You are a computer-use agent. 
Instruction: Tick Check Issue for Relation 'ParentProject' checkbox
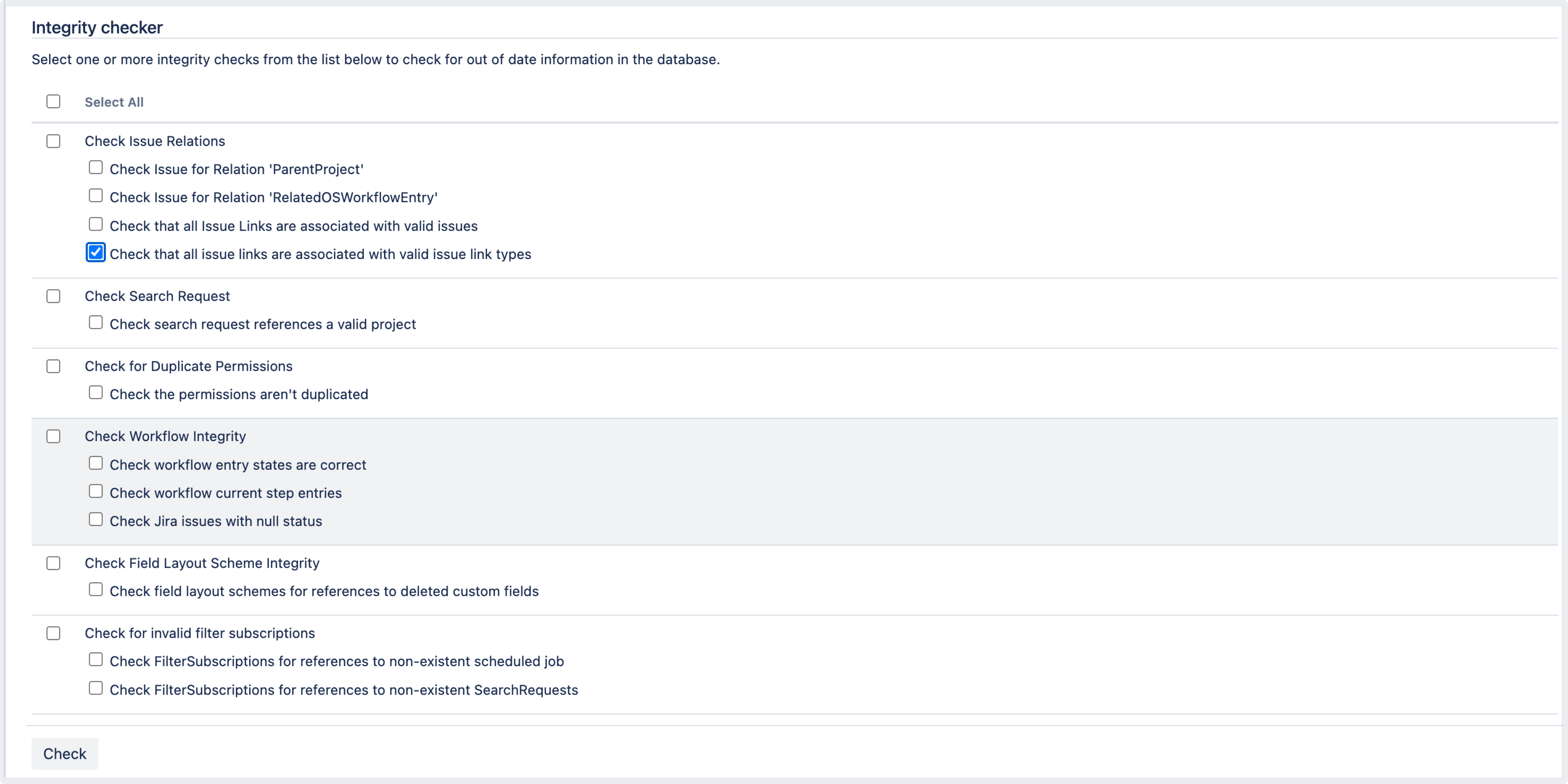95,167
